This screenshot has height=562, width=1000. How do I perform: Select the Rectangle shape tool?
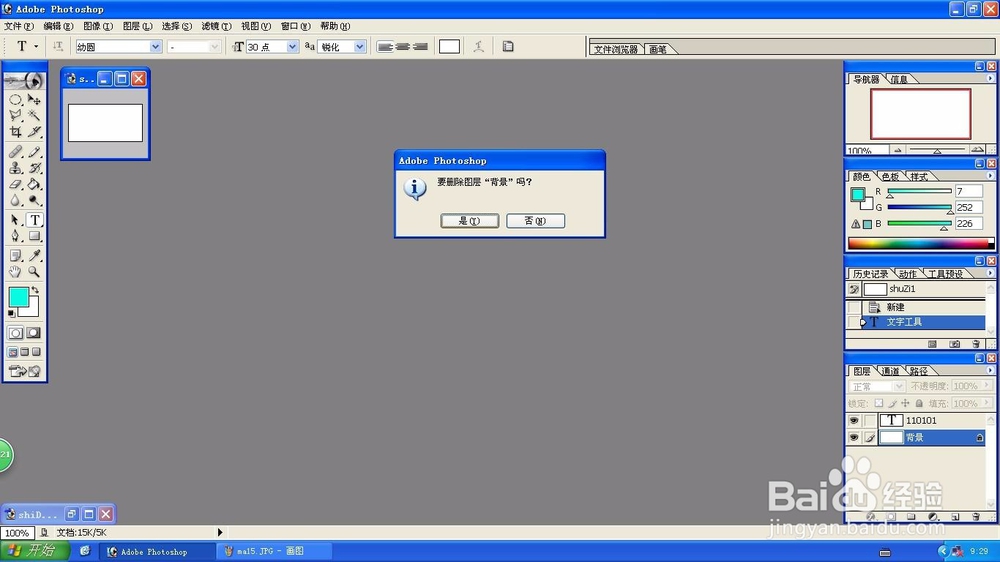[x=34, y=236]
